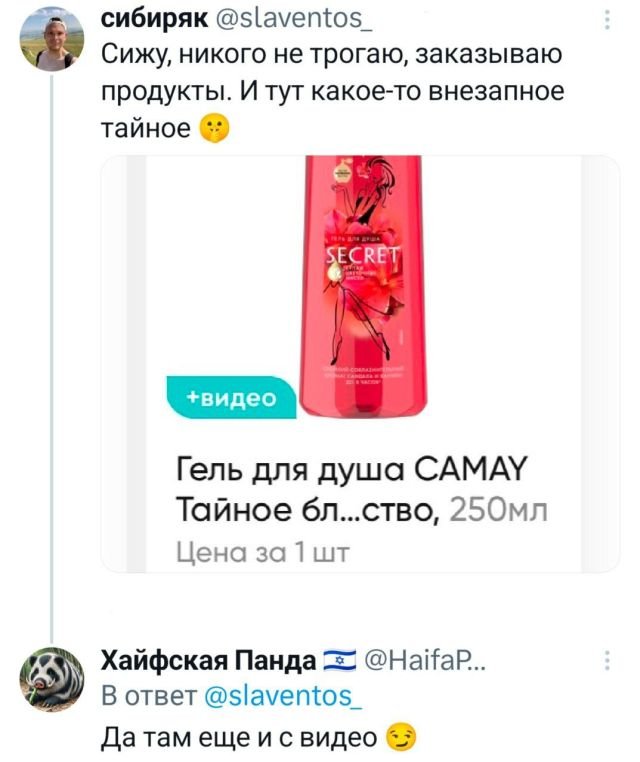Open three-dot menu on Хайфская Панда's reply
Image resolution: width=640 pixels, height=762 pixels.
(x=607, y=661)
